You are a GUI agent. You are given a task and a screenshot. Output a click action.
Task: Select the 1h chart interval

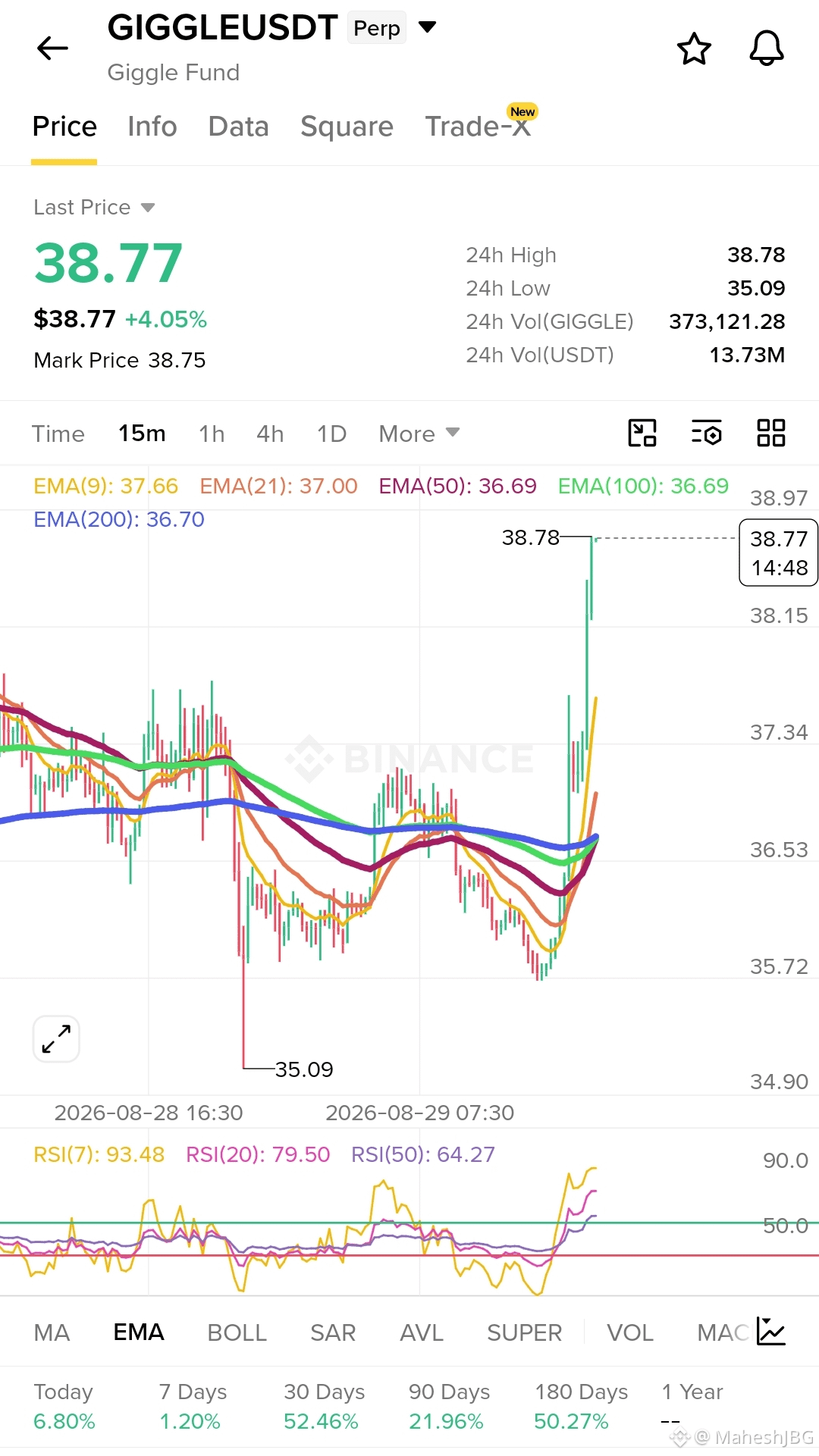coord(212,434)
